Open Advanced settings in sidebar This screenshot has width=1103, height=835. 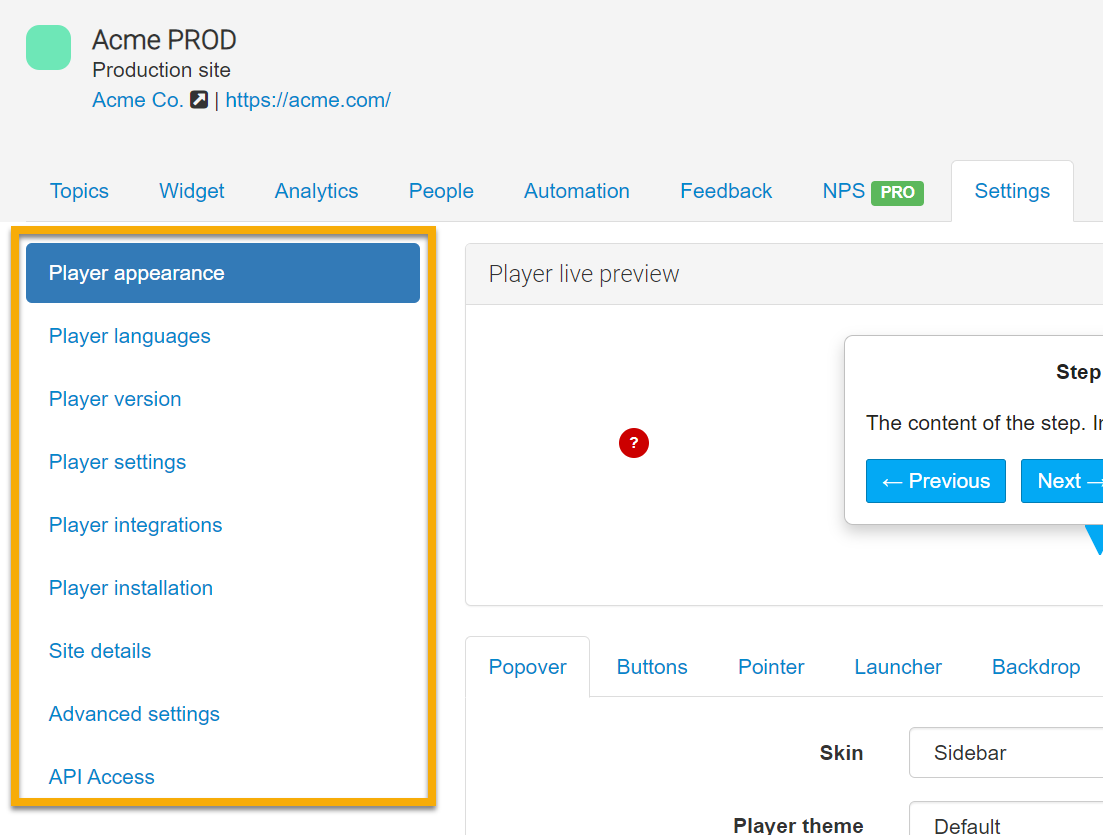pos(134,714)
